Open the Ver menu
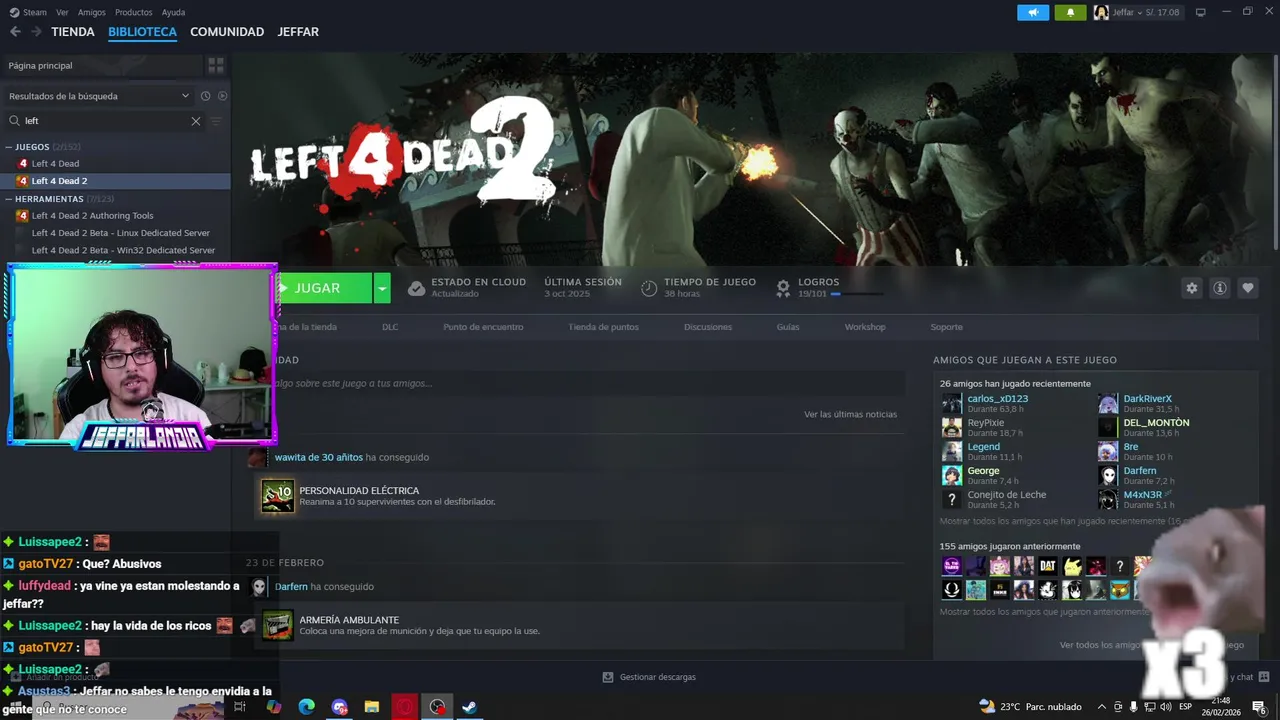 point(62,12)
